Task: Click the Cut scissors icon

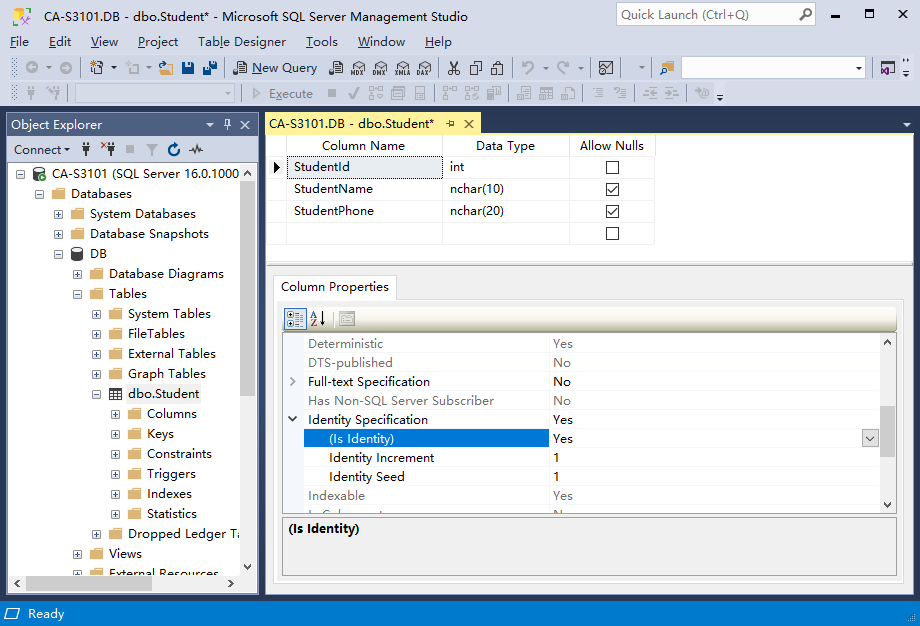Action: (x=453, y=68)
